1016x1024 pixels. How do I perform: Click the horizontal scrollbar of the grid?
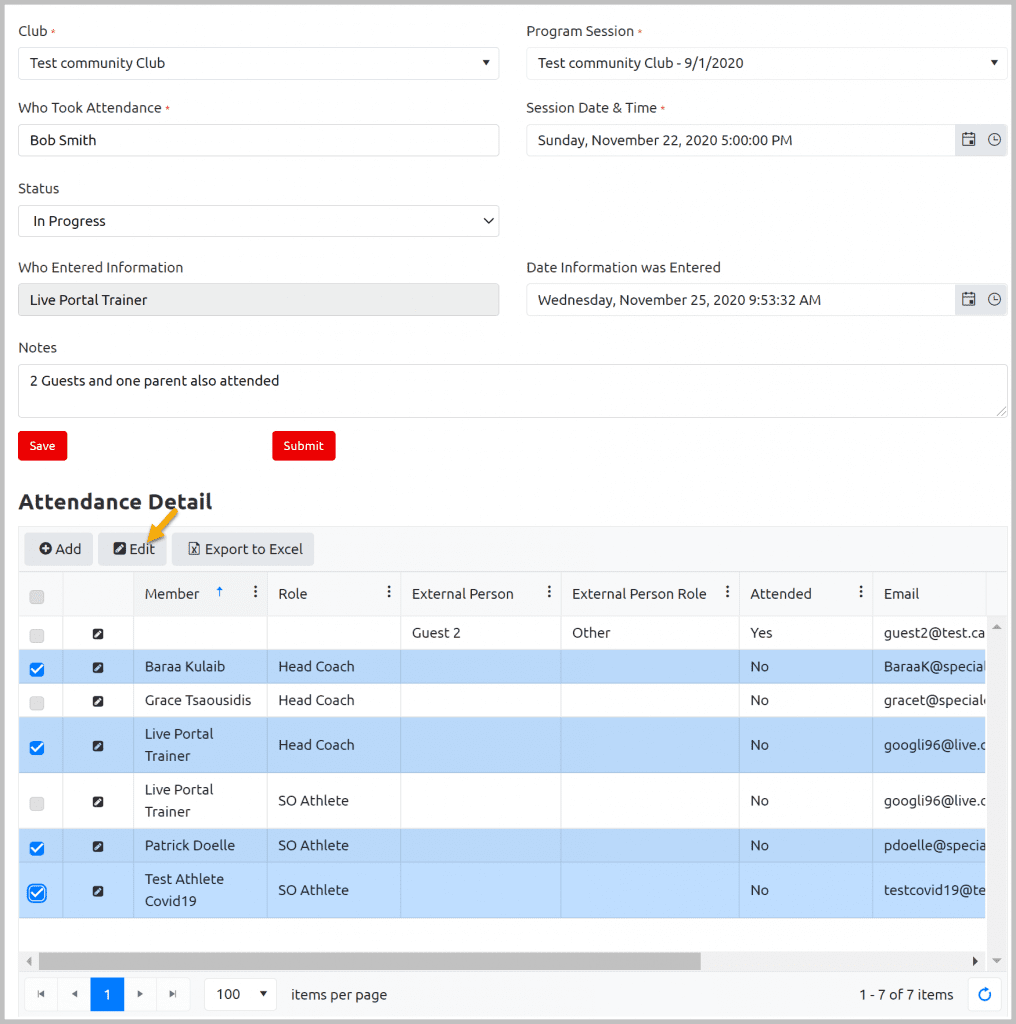(x=370, y=961)
